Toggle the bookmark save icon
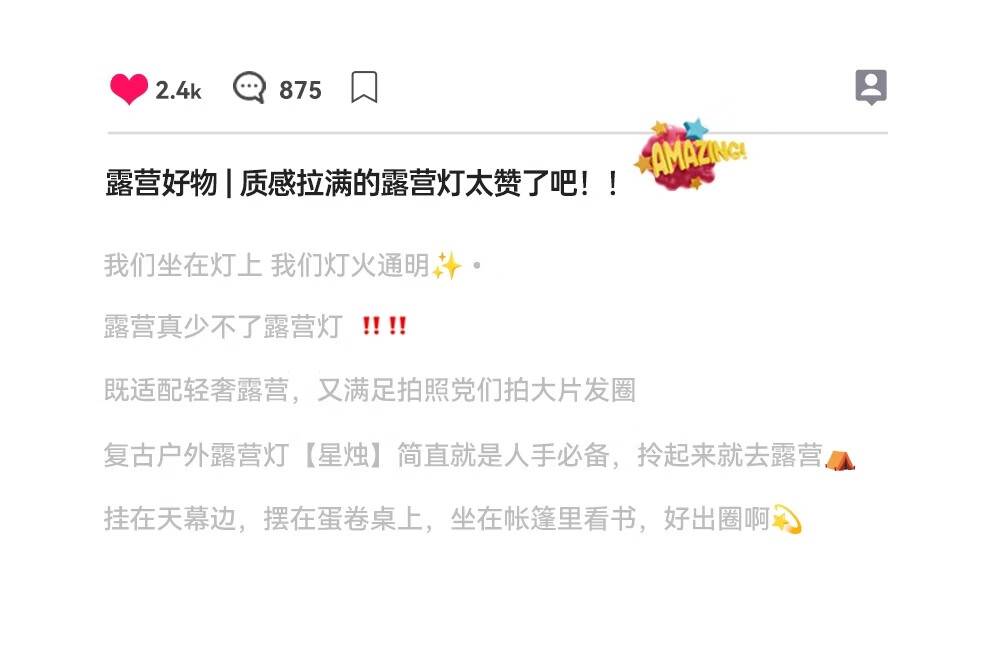Screen dimensions: 1000x649 364,87
